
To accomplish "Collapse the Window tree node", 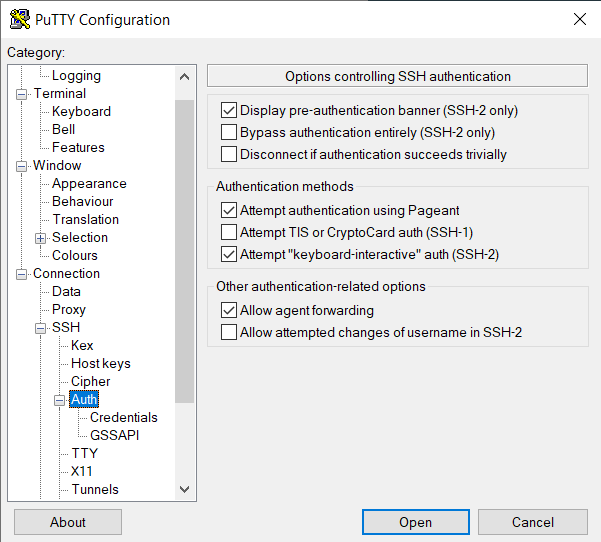I will 21,166.
